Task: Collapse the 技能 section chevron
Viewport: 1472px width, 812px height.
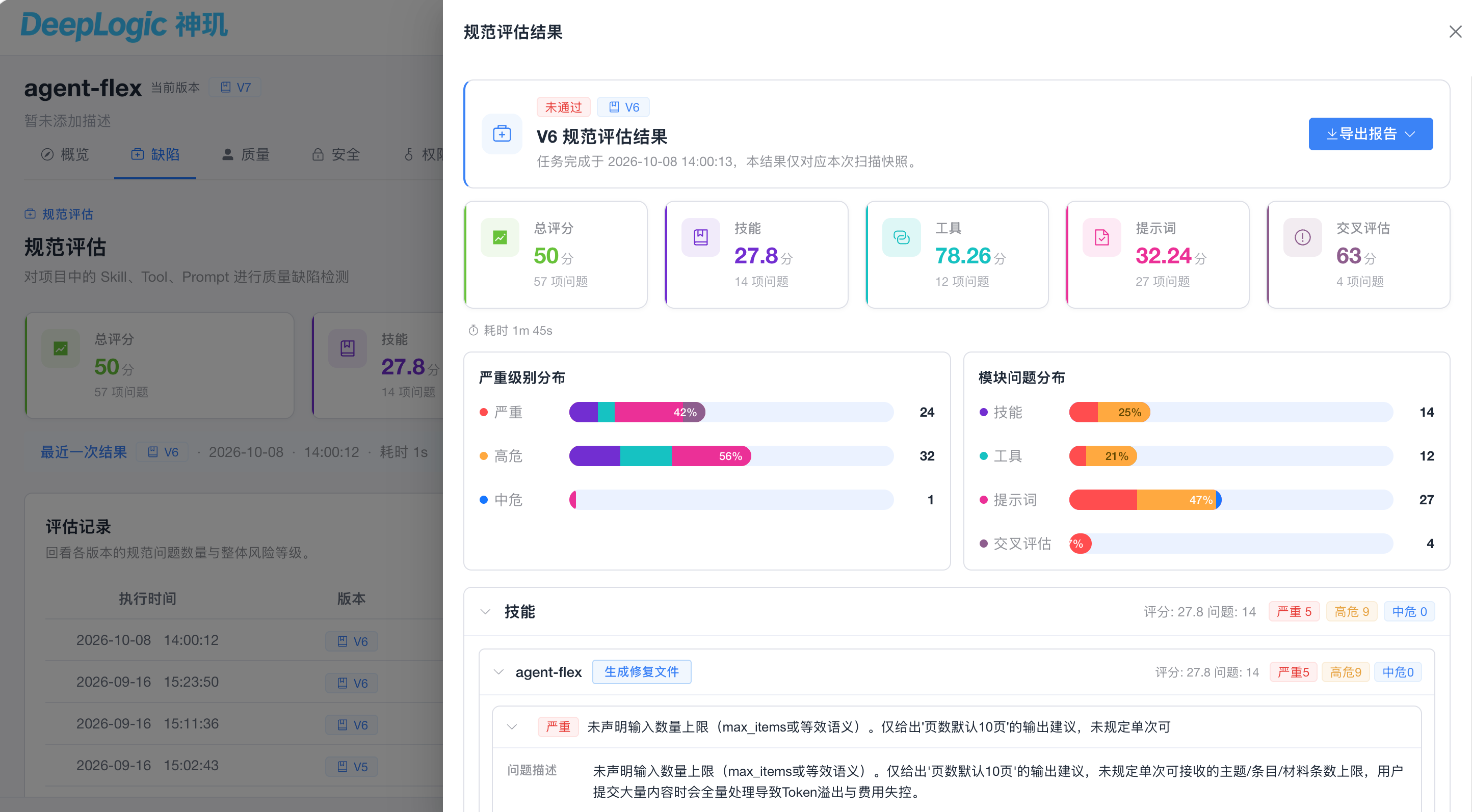Action: coord(485,612)
